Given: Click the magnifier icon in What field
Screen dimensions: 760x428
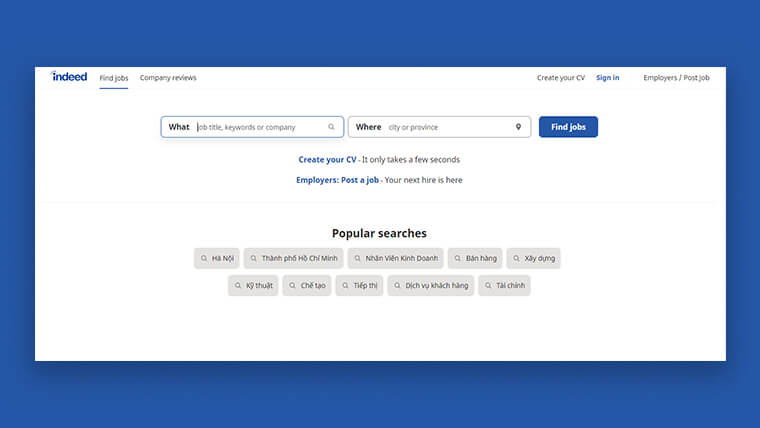Looking at the screenshot, I should click(332, 127).
